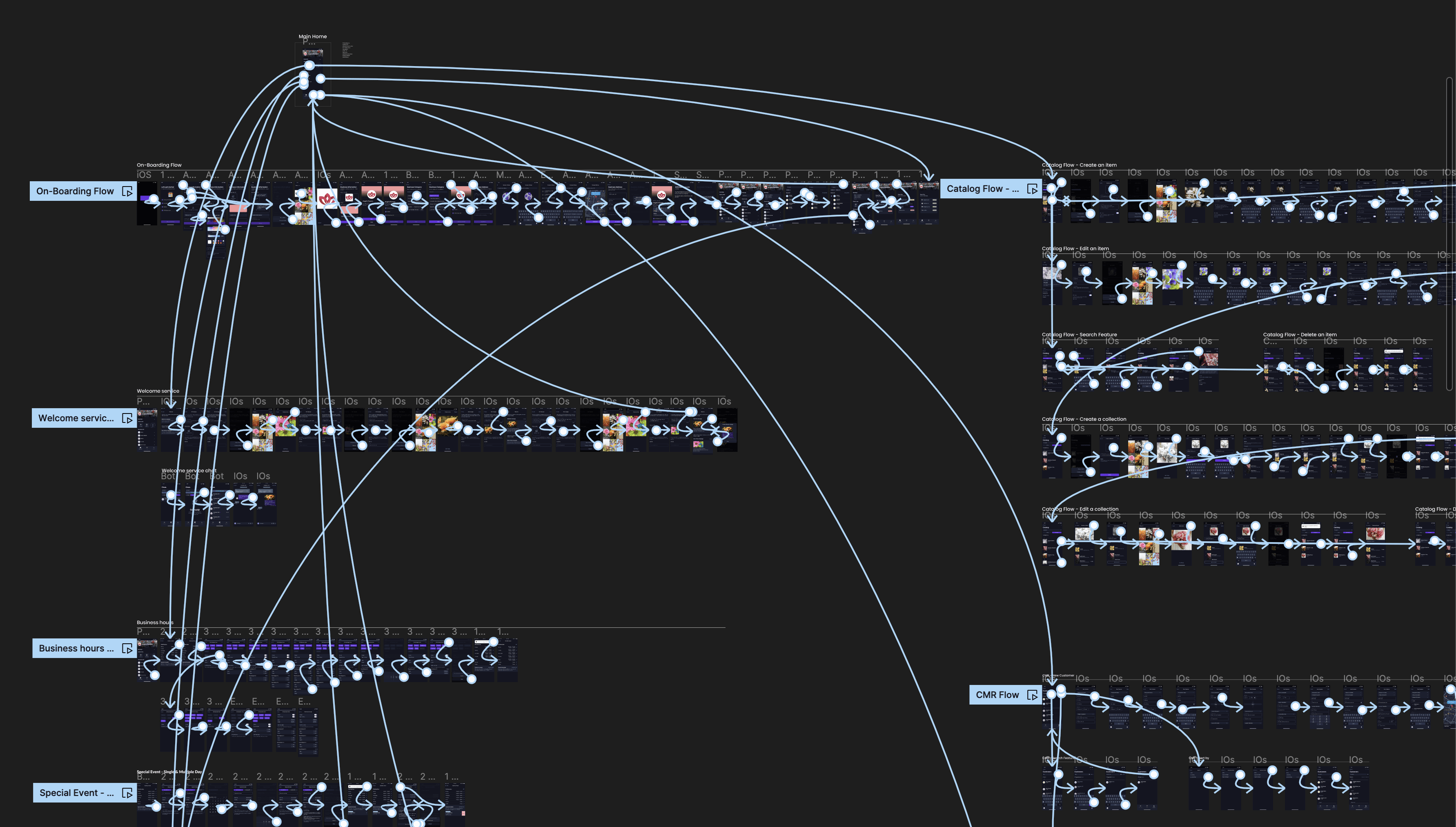Click the vertical scrollbar on right edge
The width and height of the screenshot is (1456, 827).
point(1449,233)
